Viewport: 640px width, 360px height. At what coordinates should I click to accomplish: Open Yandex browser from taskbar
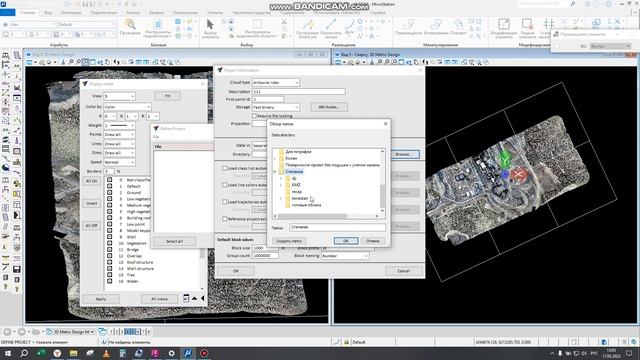57,353
